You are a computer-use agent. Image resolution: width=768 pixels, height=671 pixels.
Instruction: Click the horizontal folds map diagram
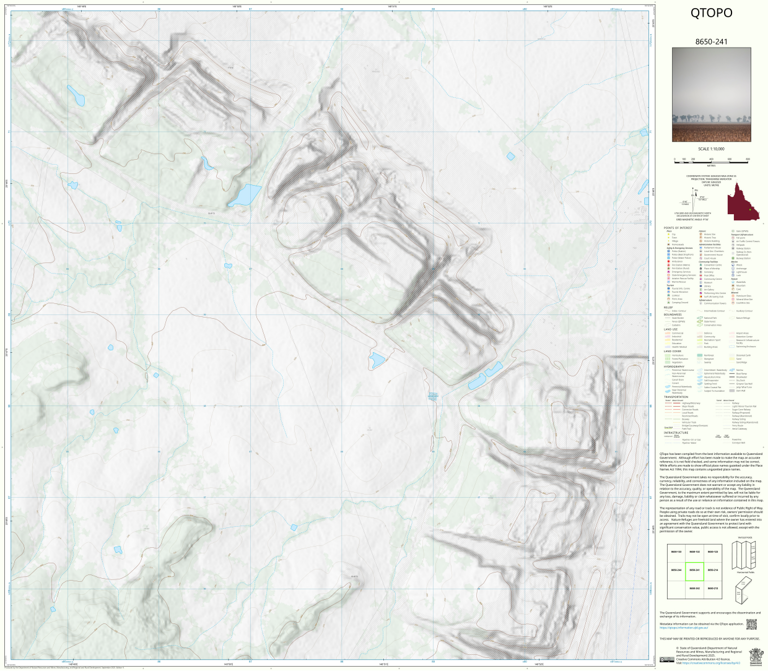point(745,554)
